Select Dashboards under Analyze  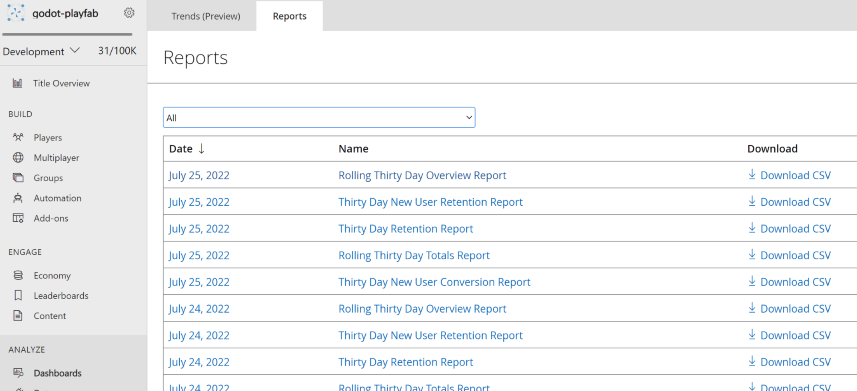(57, 374)
